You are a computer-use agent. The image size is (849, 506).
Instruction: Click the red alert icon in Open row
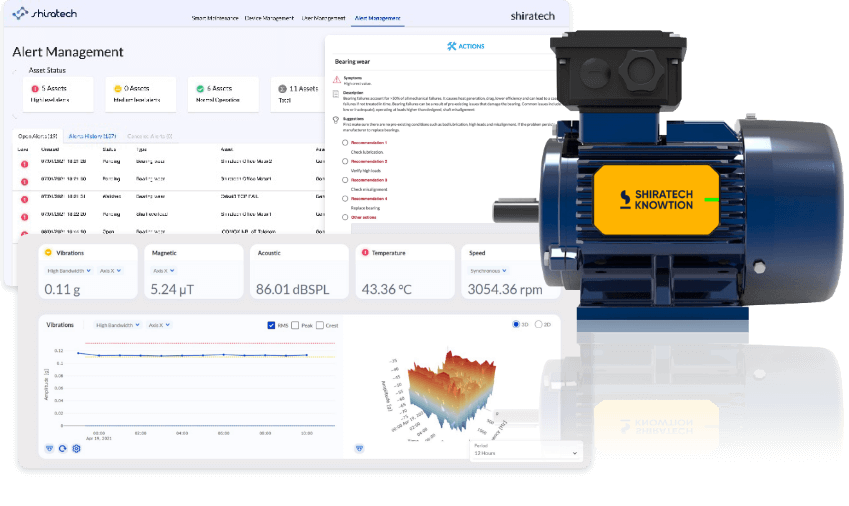pyautogui.click(x=24, y=234)
